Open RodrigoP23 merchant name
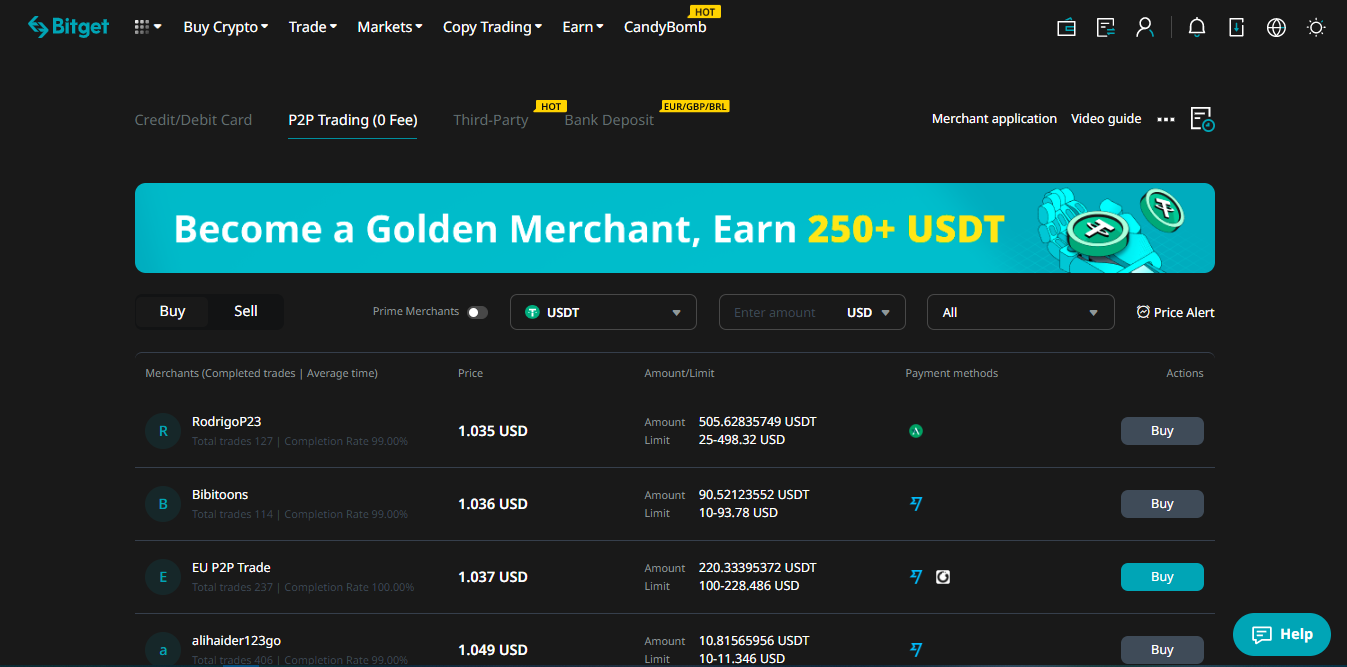This screenshot has height=667, width=1347. [226, 422]
